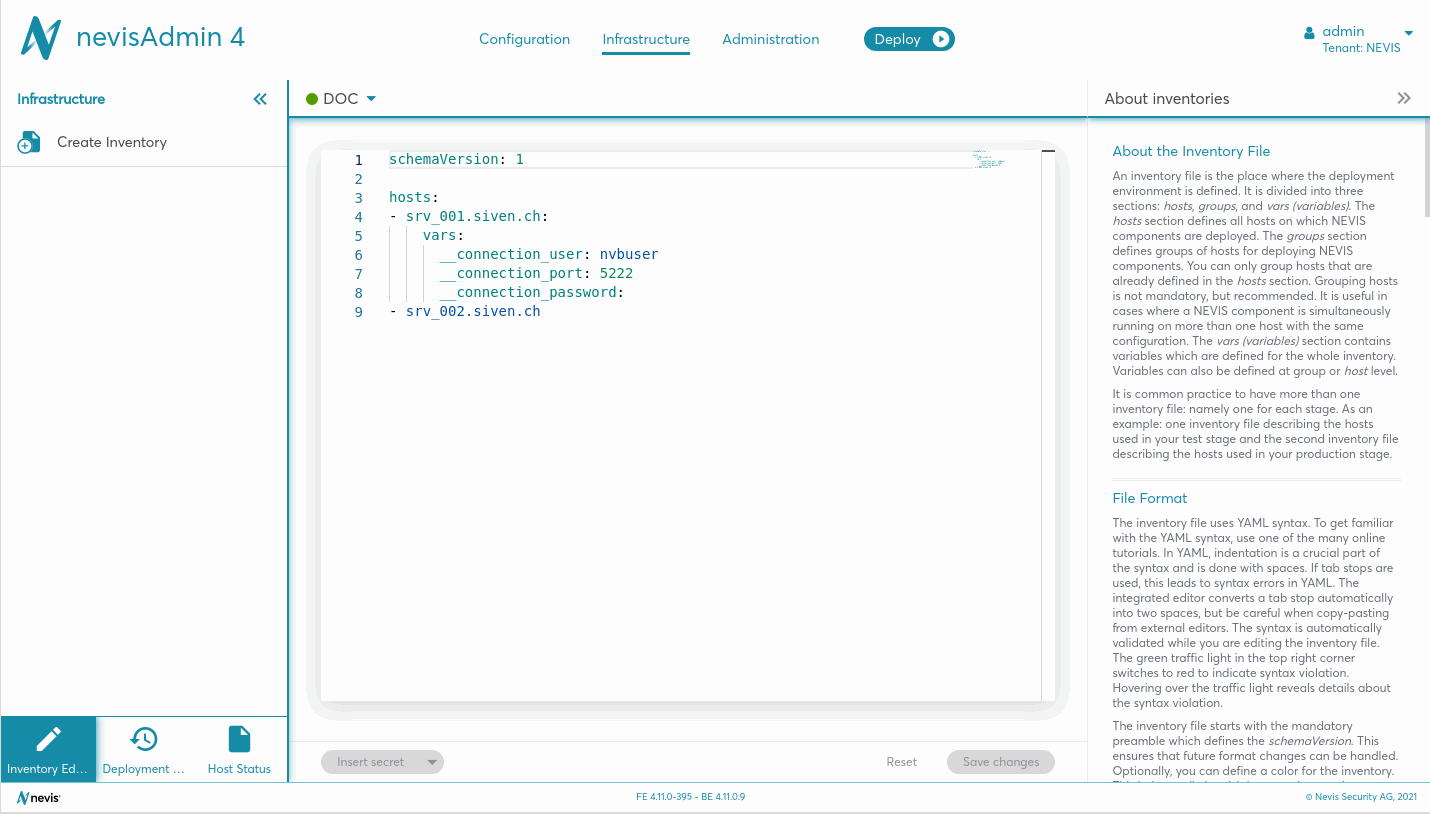This screenshot has height=814, width=1430.
Task: Open the Host Status document icon
Action: (x=239, y=740)
